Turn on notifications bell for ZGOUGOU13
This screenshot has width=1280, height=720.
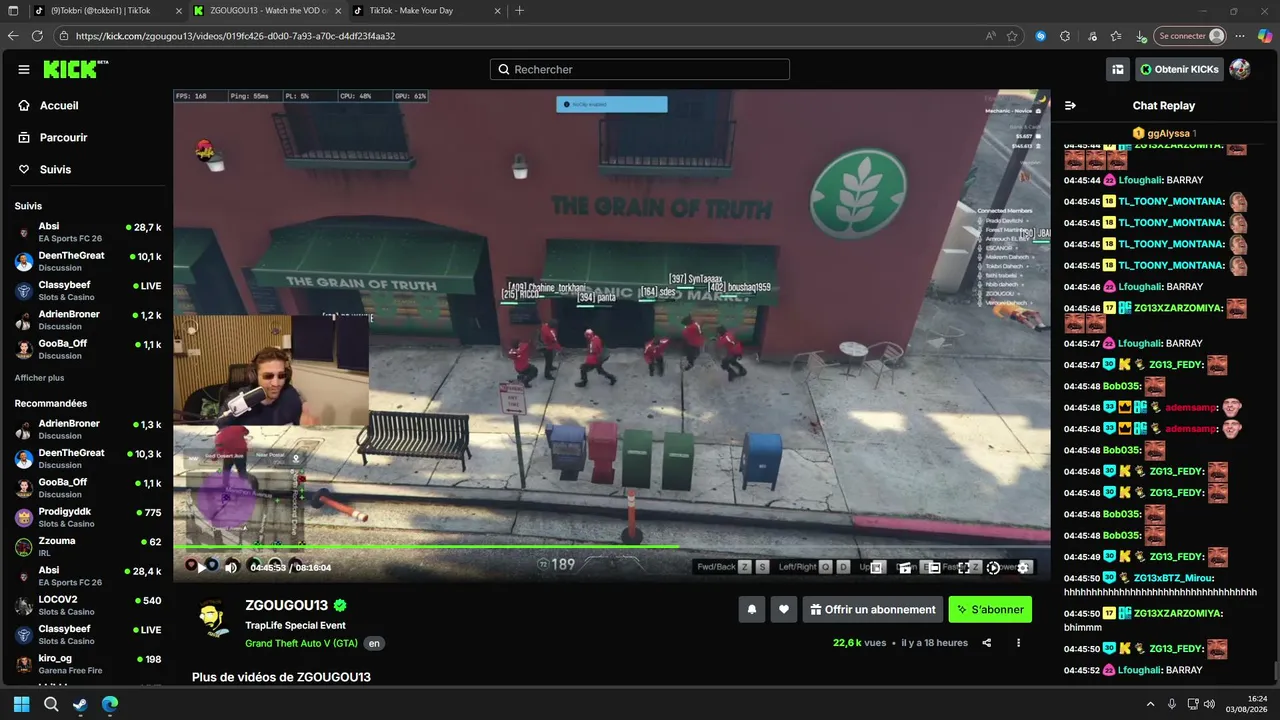pyautogui.click(x=752, y=609)
